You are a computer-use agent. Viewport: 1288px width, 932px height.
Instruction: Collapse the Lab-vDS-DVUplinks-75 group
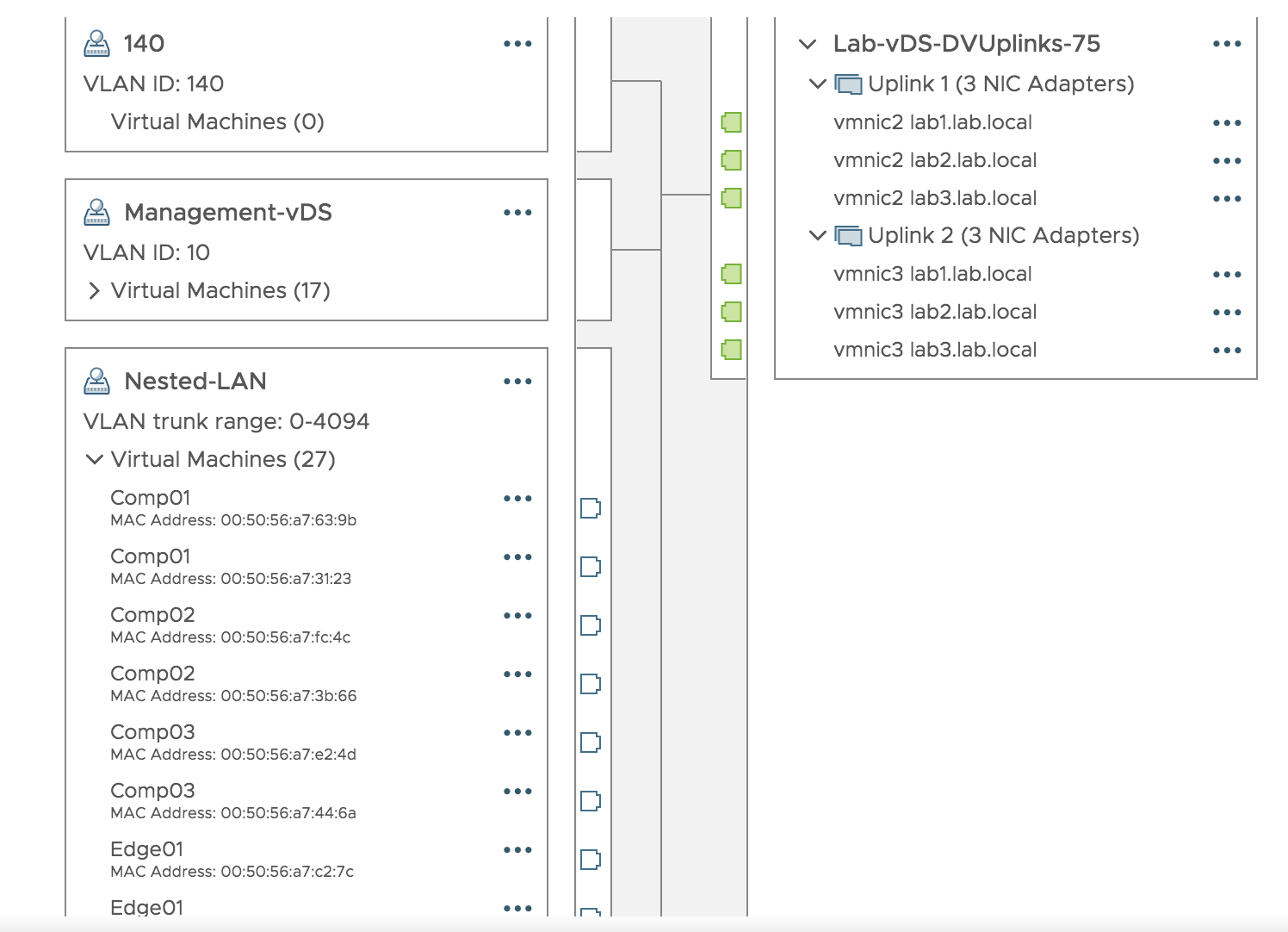pyautogui.click(x=807, y=42)
